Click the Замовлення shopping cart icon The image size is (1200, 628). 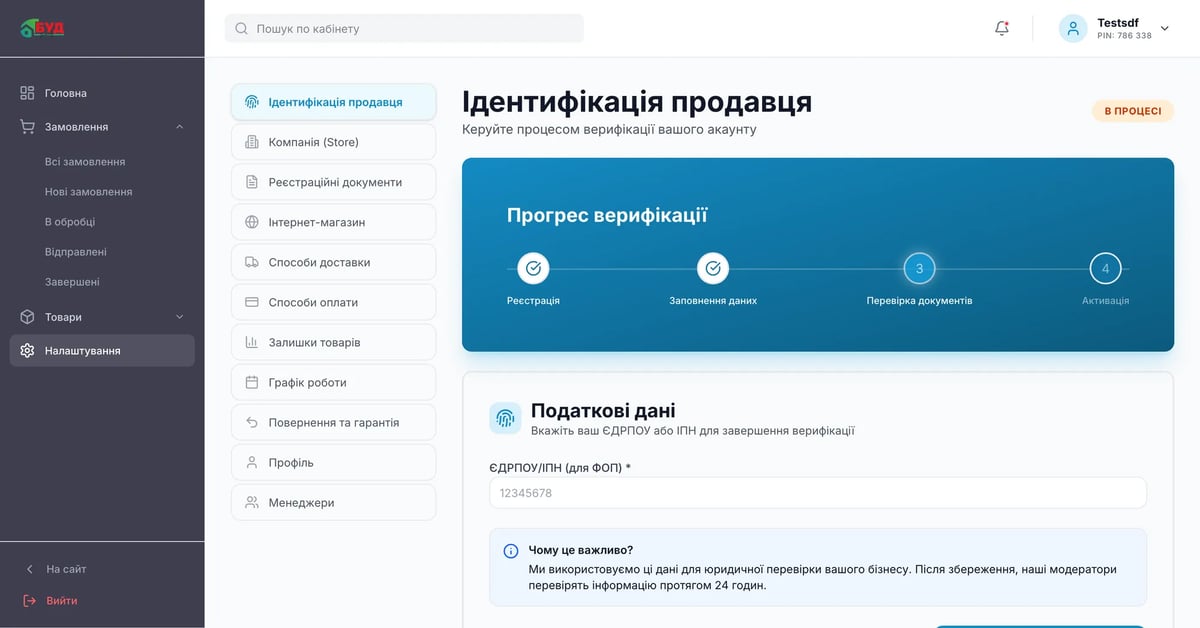pyautogui.click(x=27, y=127)
